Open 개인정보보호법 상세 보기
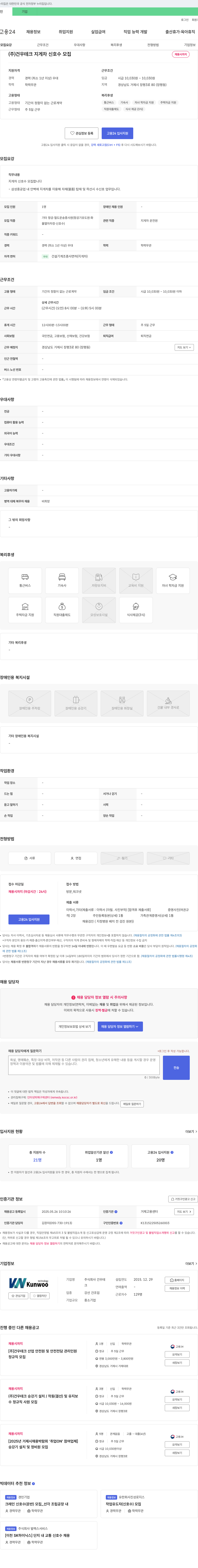198x1568 pixels. pos(75,1026)
